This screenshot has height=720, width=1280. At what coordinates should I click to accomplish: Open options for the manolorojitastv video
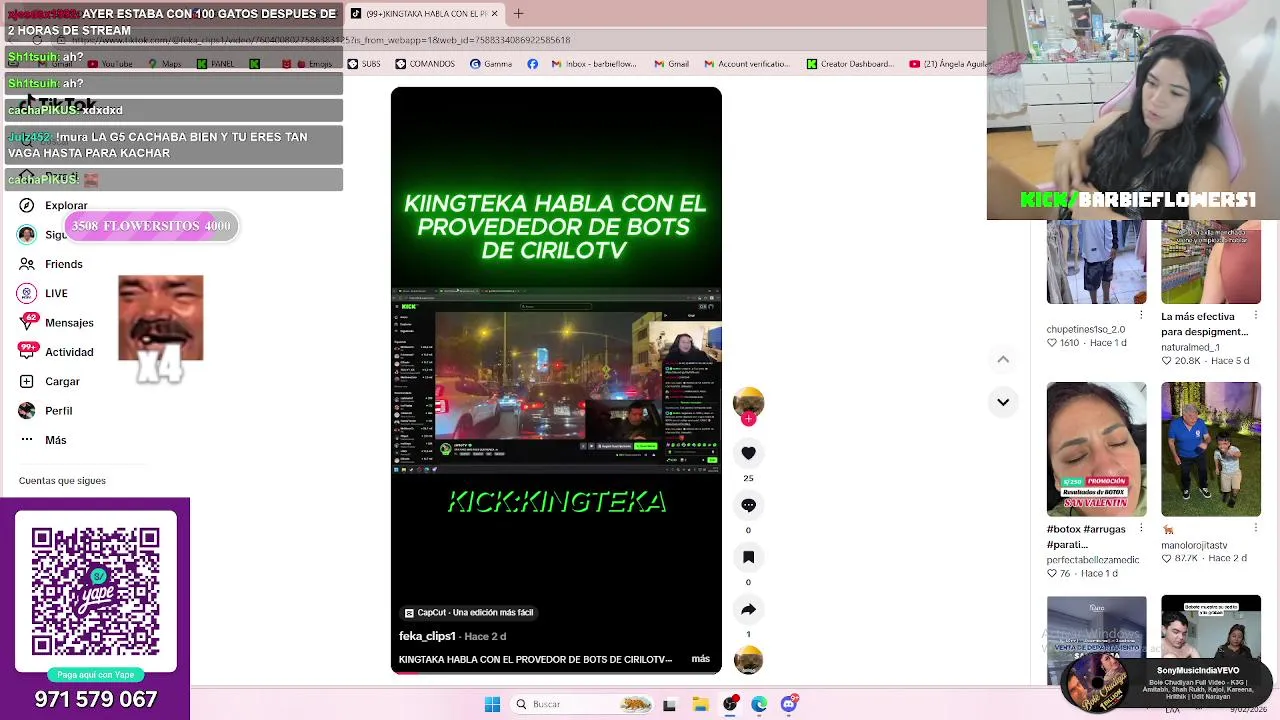[x=1255, y=528]
